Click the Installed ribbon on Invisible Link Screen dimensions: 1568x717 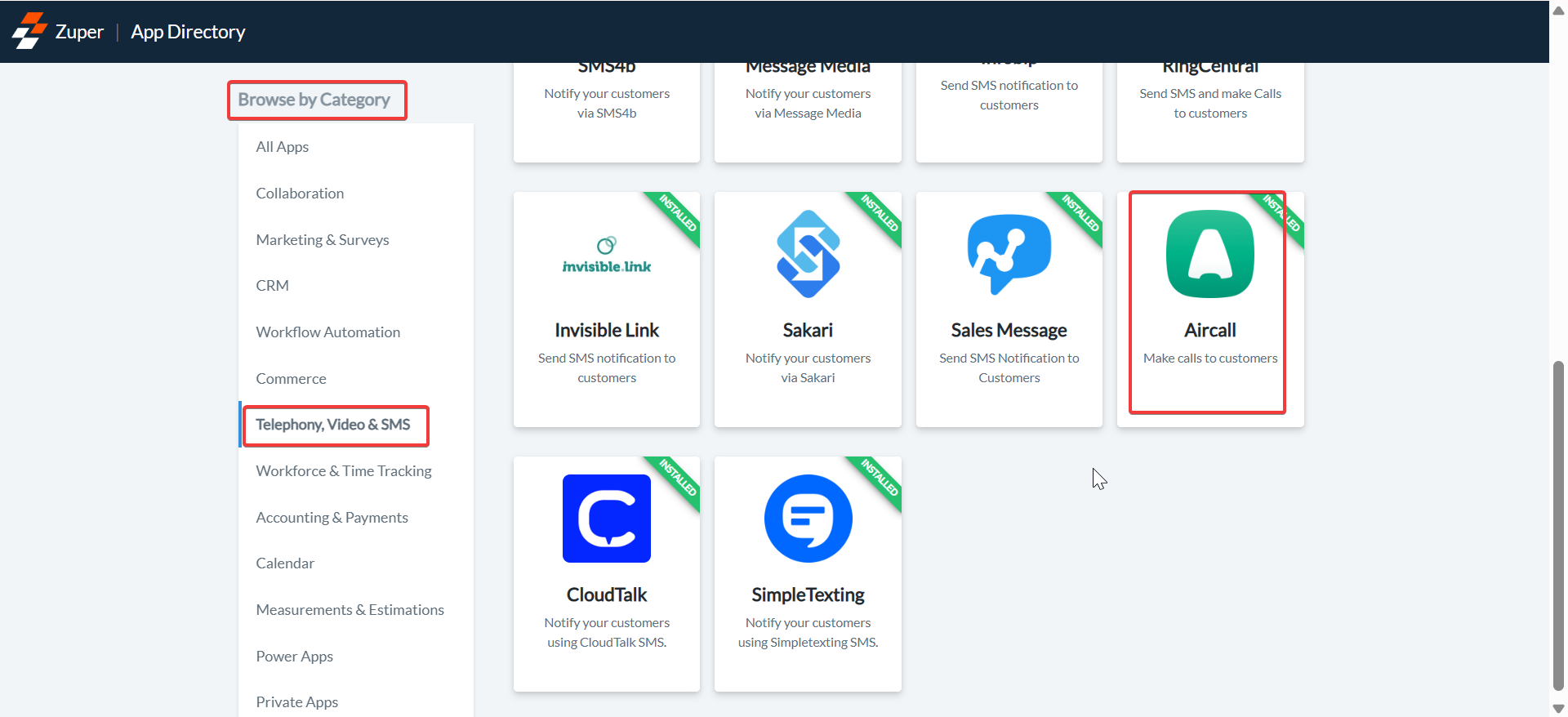677,214
